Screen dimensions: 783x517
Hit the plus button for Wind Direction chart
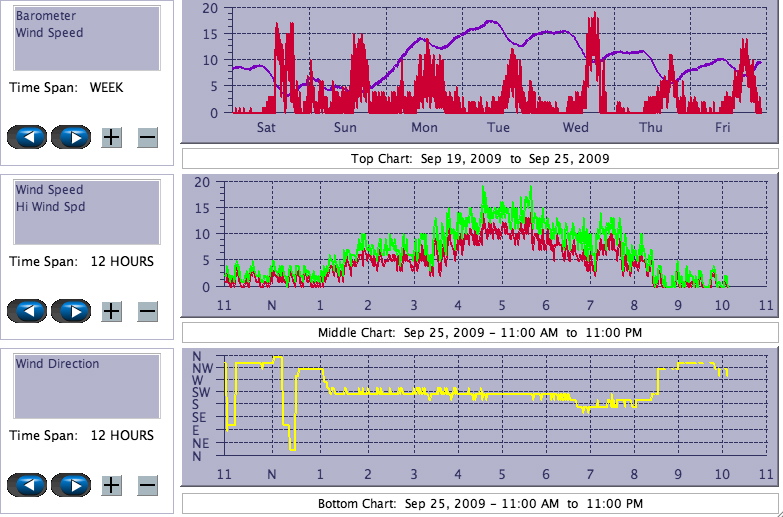click(x=112, y=485)
